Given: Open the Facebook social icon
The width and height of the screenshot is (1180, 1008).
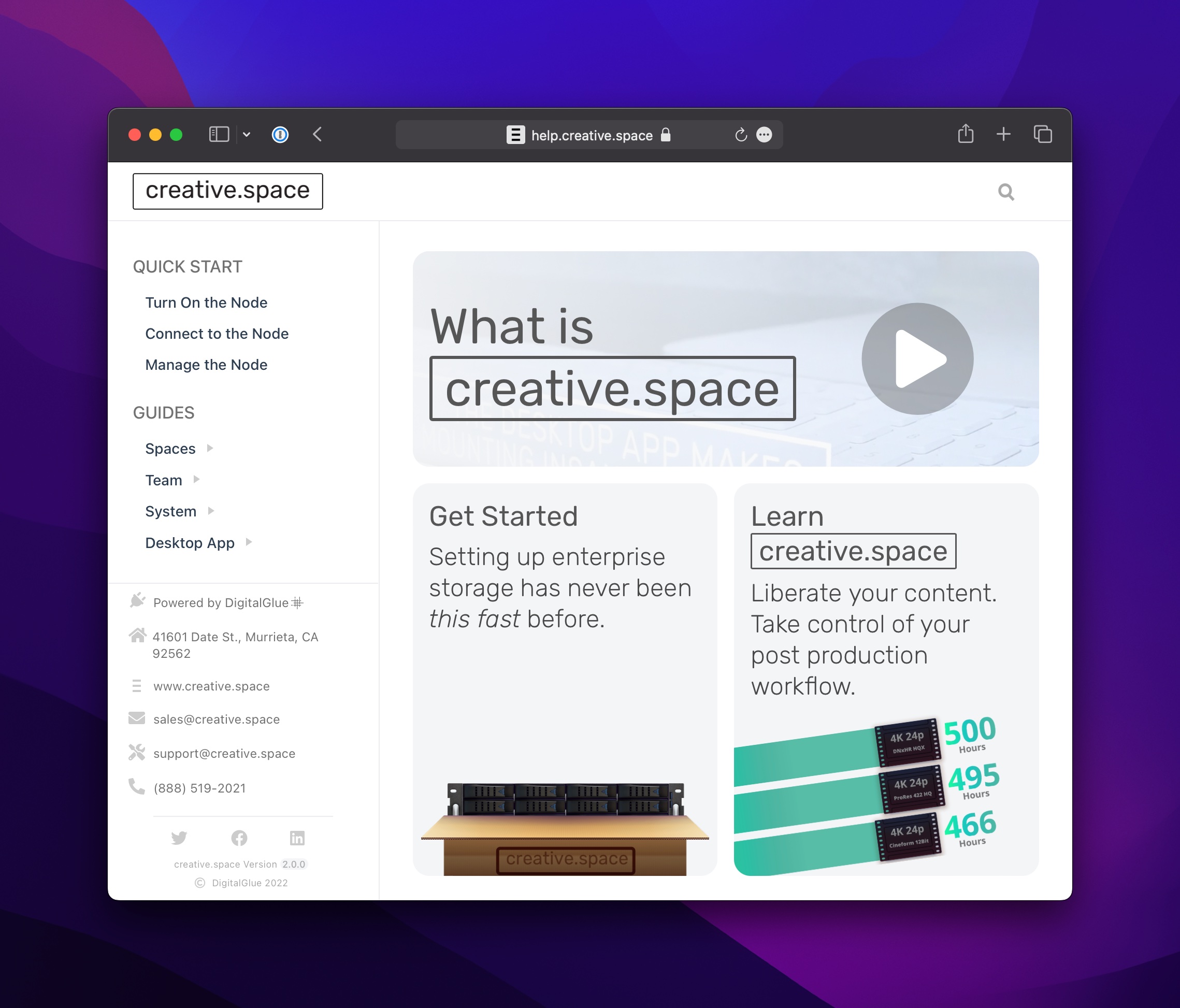Looking at the screenshot, I should coord(239,838).
